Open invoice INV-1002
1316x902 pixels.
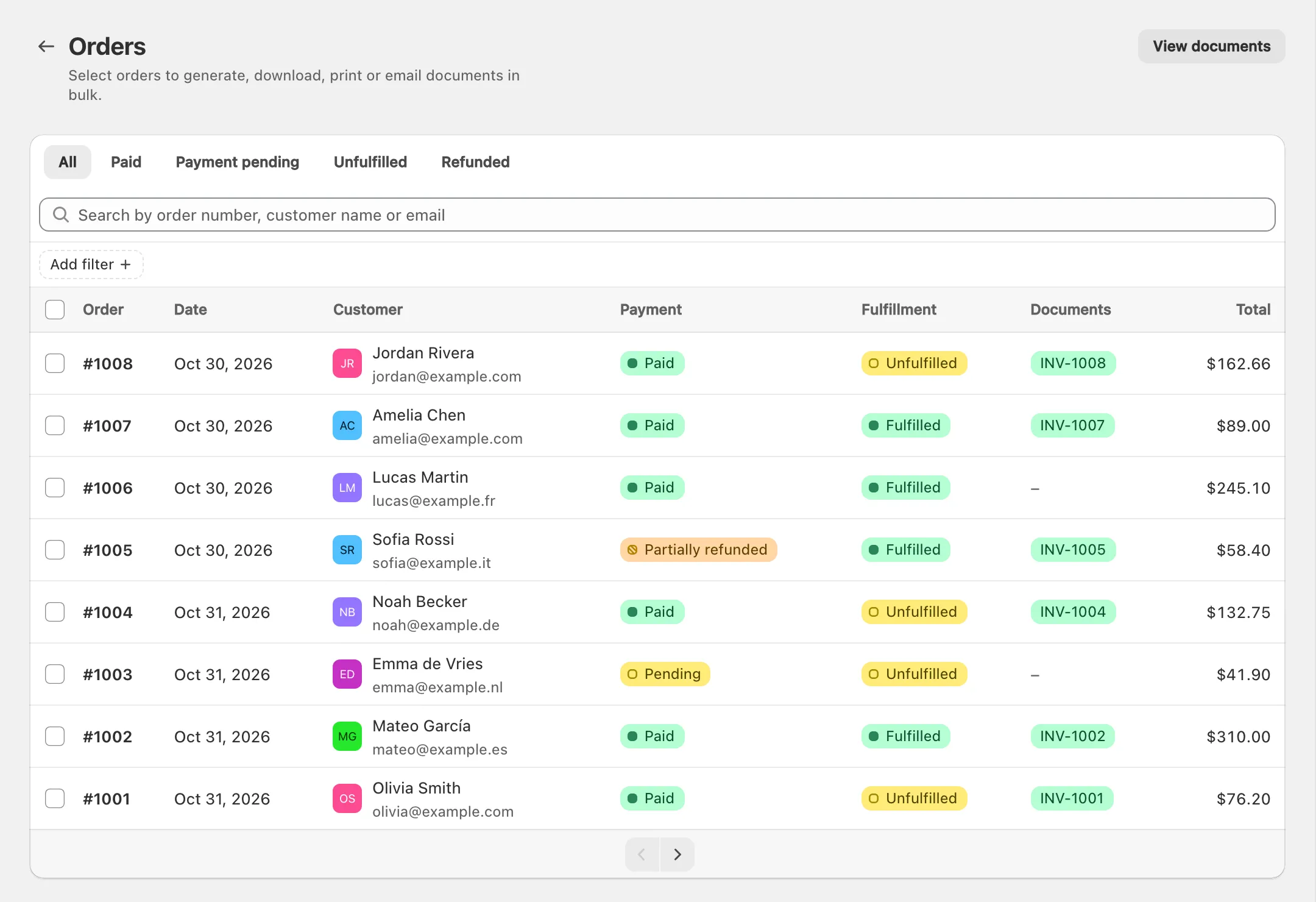coord(1073,736)
